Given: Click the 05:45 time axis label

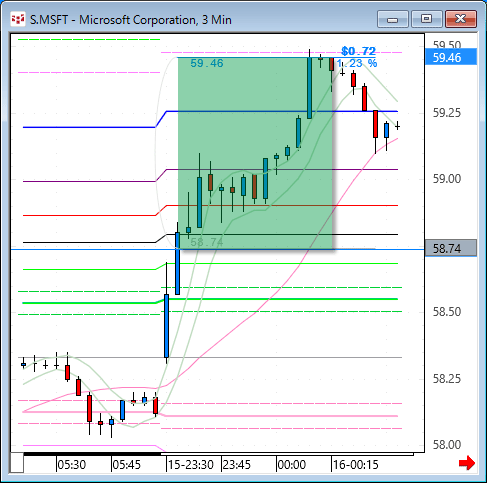Looking at the screenshot, I should pos(126,465).
